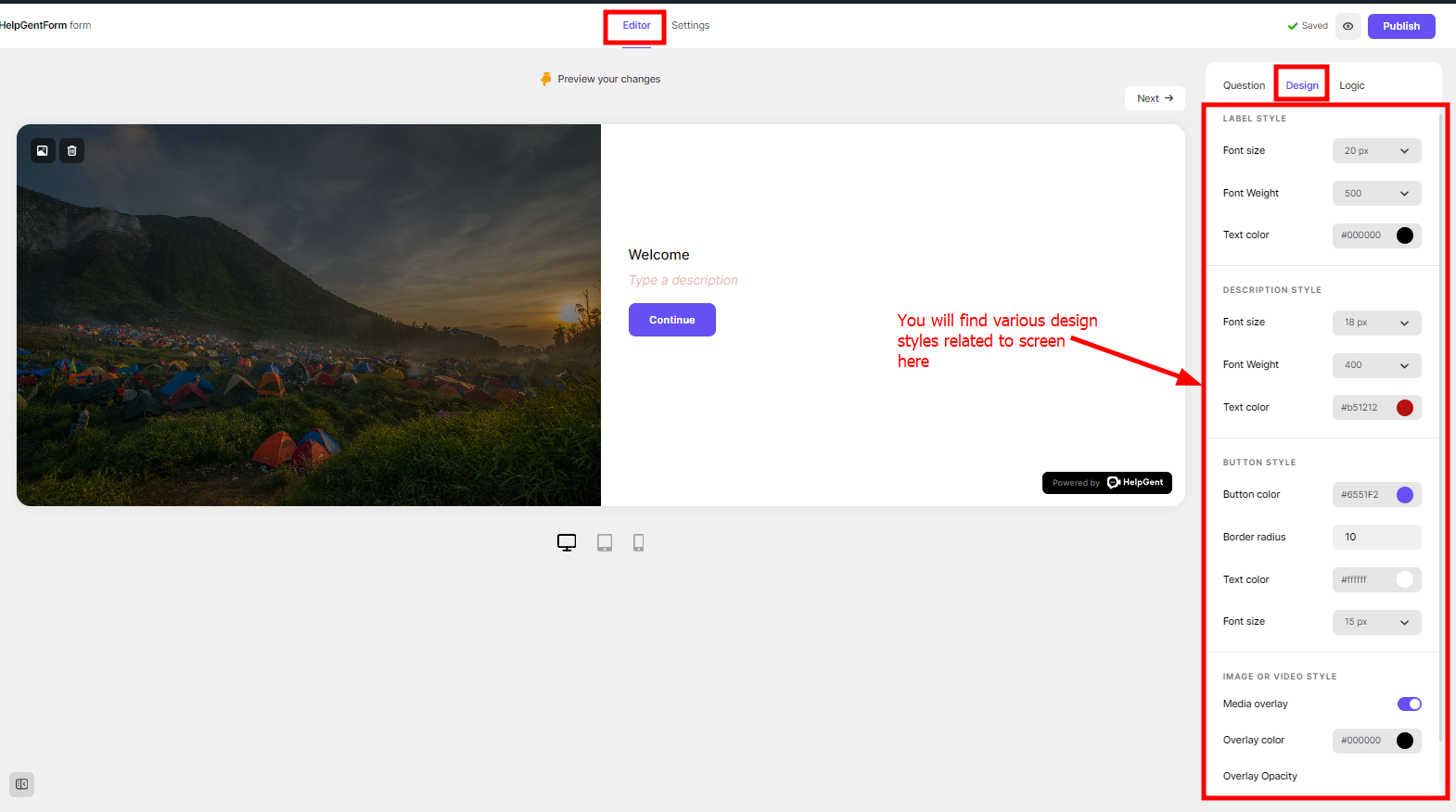The image size is (1456, 812).
Task: Switch to the Design tab
Action: pos(1302,85)
